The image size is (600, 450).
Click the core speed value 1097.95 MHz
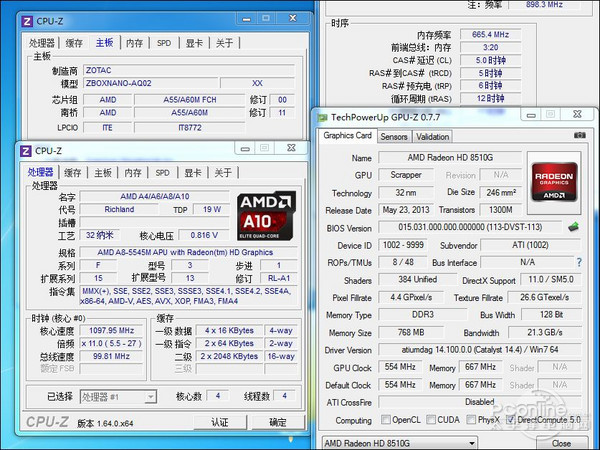pyautogui.click(x=111, y=330)
